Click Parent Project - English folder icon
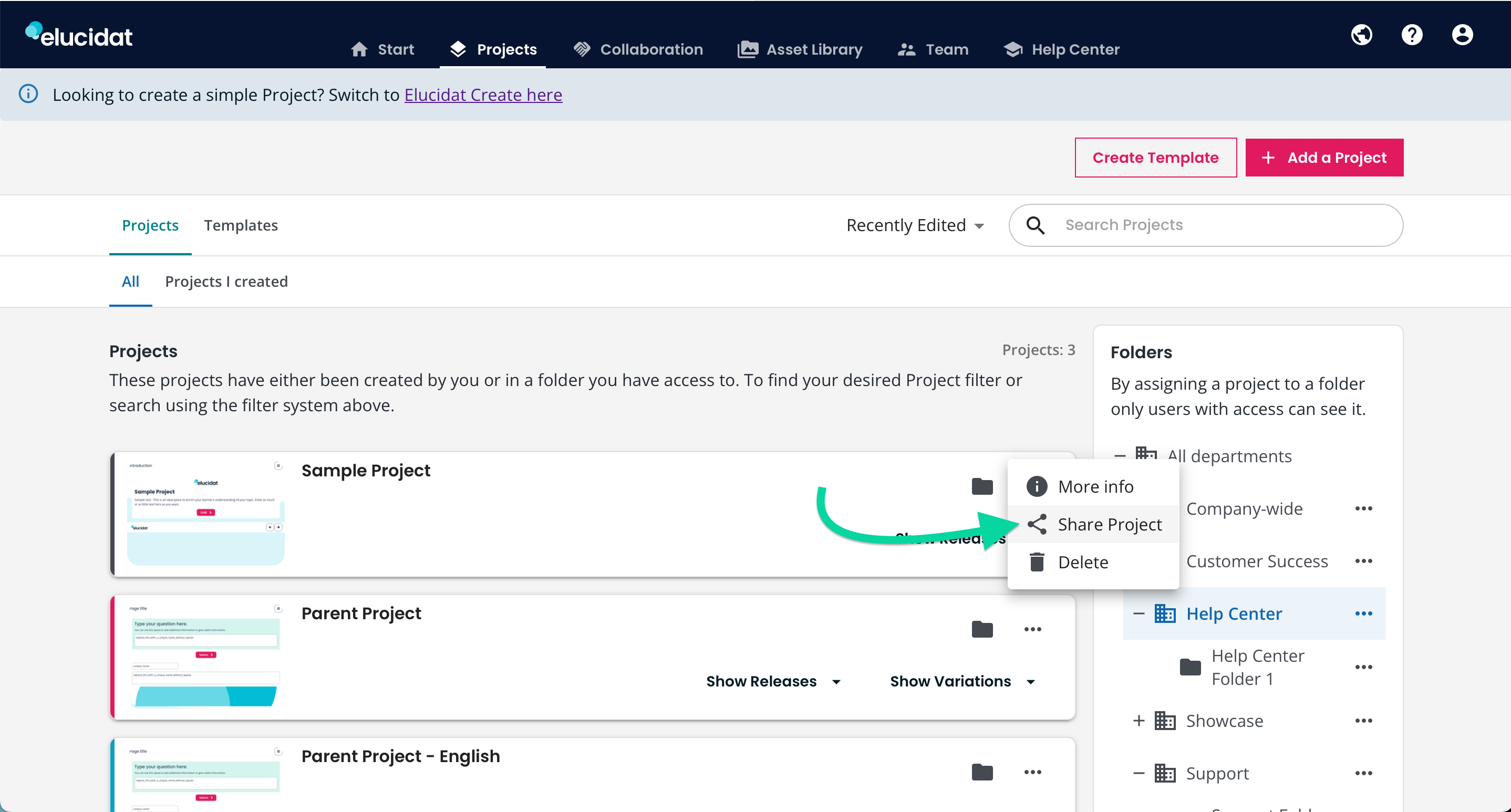This screenshot has height=812, width=1511. click(982, 772)
